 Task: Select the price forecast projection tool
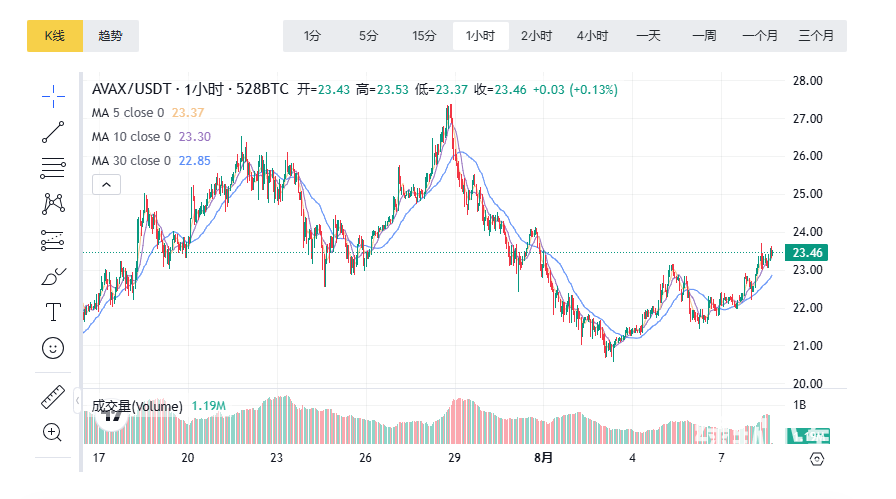[x=53, y=240]
